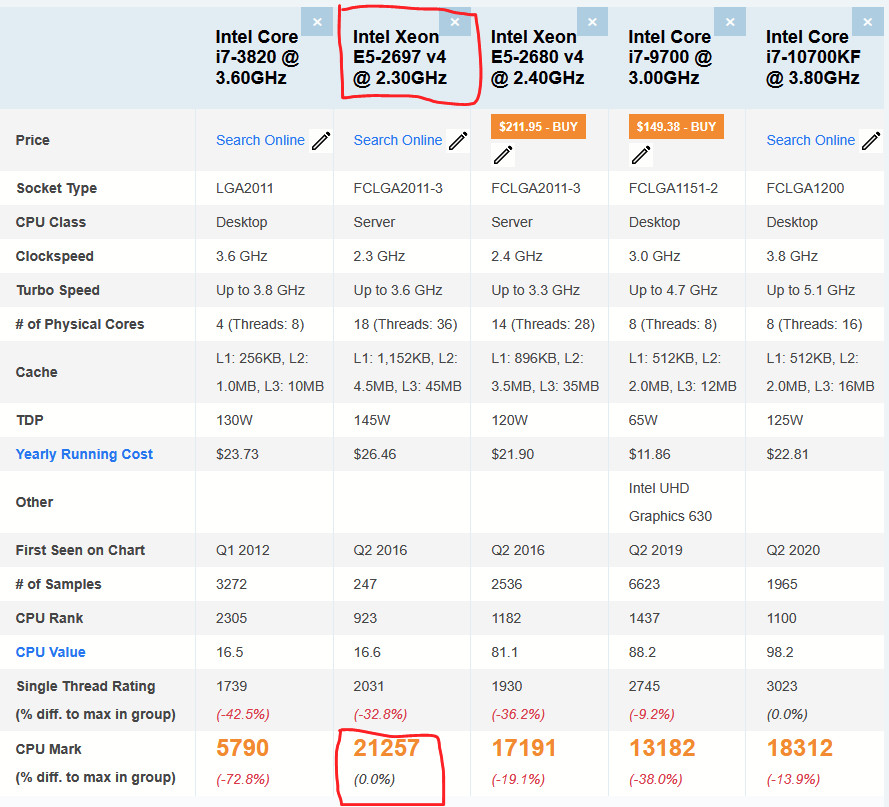The image size is (889, 807).
Task: Click socket value LGA2011
Action: pos(244,188)
